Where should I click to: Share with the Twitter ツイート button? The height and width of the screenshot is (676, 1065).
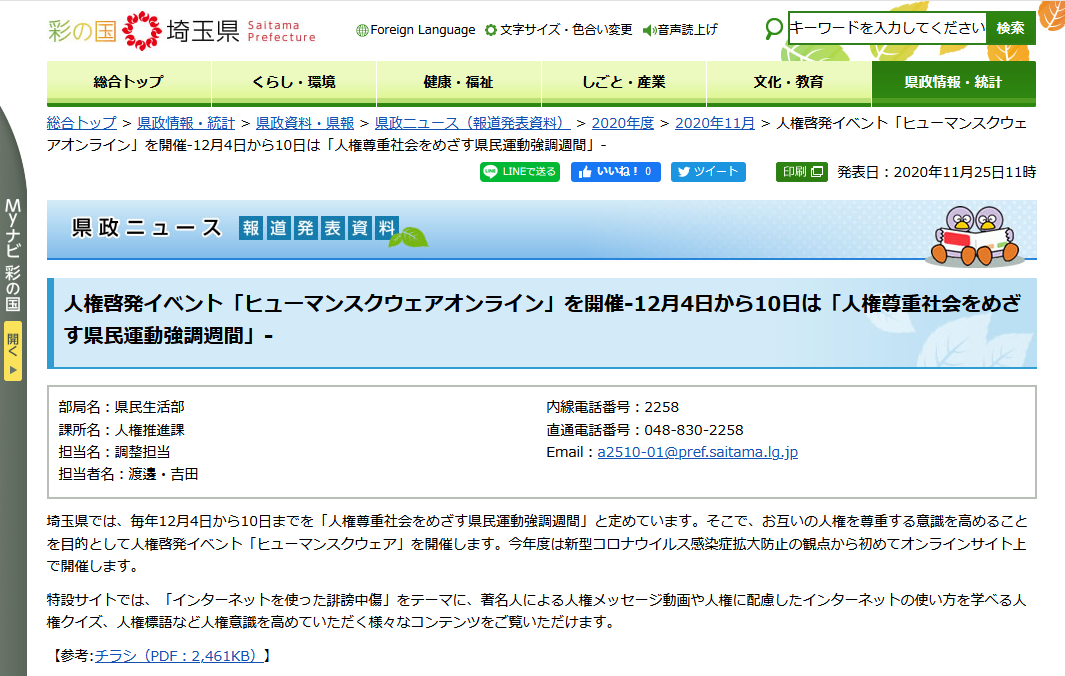point(708,172)
